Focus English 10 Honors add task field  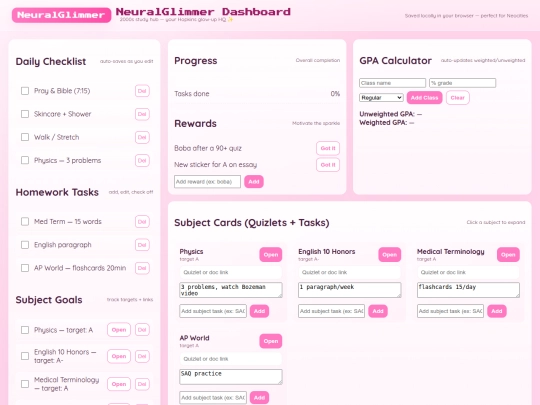(331, 311)
